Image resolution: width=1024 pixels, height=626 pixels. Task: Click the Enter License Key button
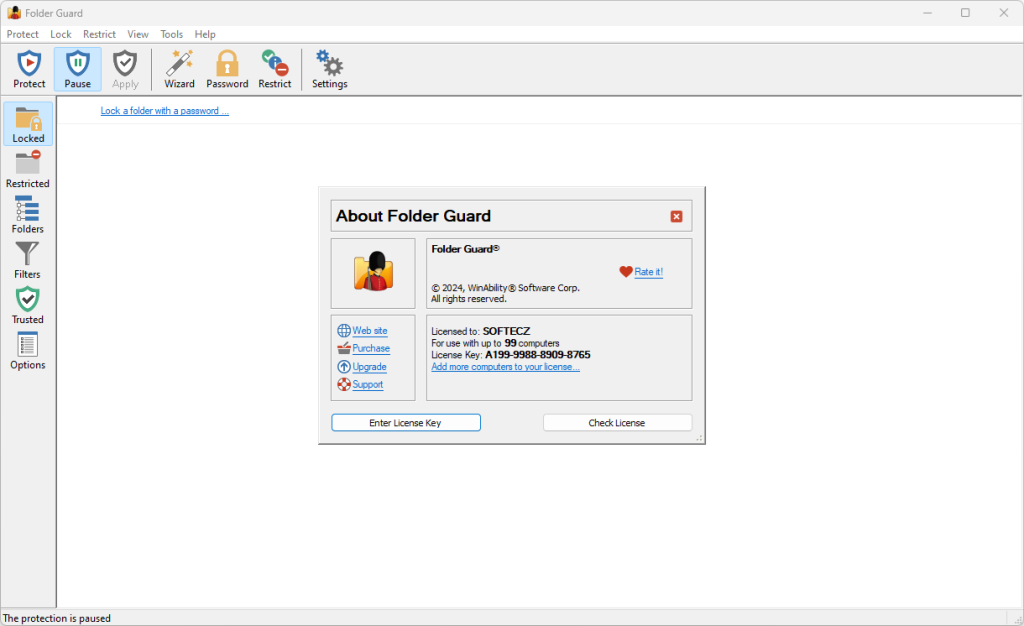(x=405, y=422)
